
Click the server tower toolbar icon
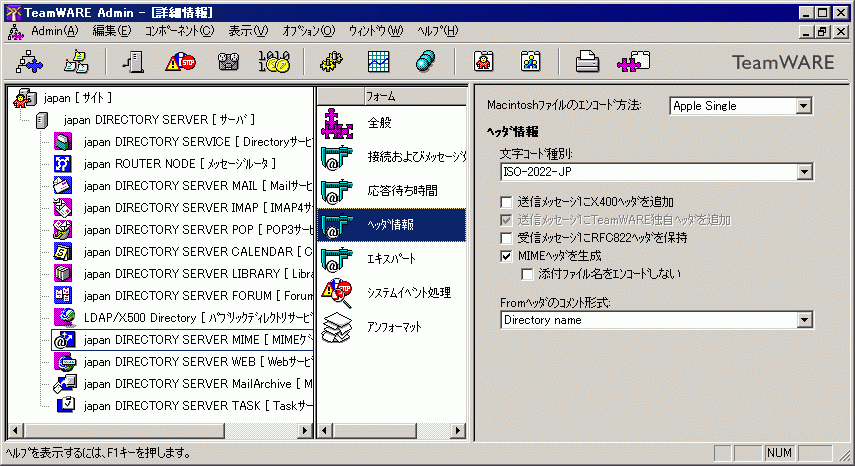coord(133,62)
